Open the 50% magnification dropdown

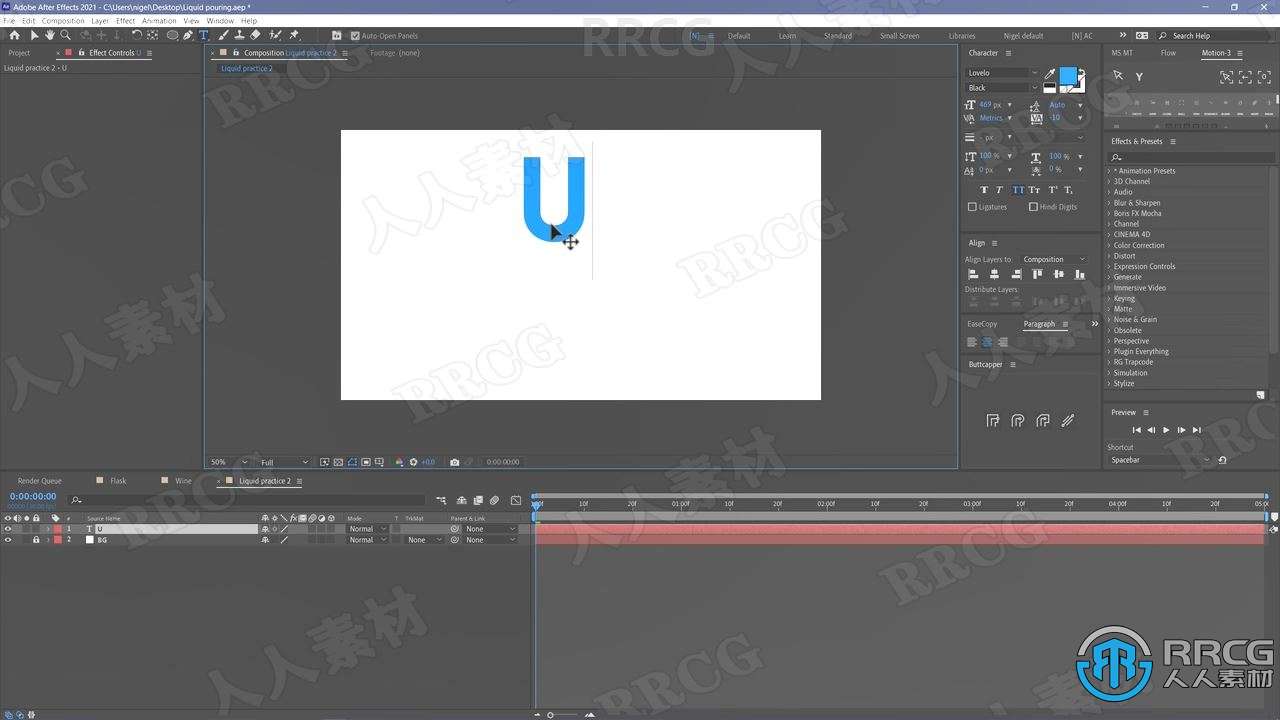228,462
